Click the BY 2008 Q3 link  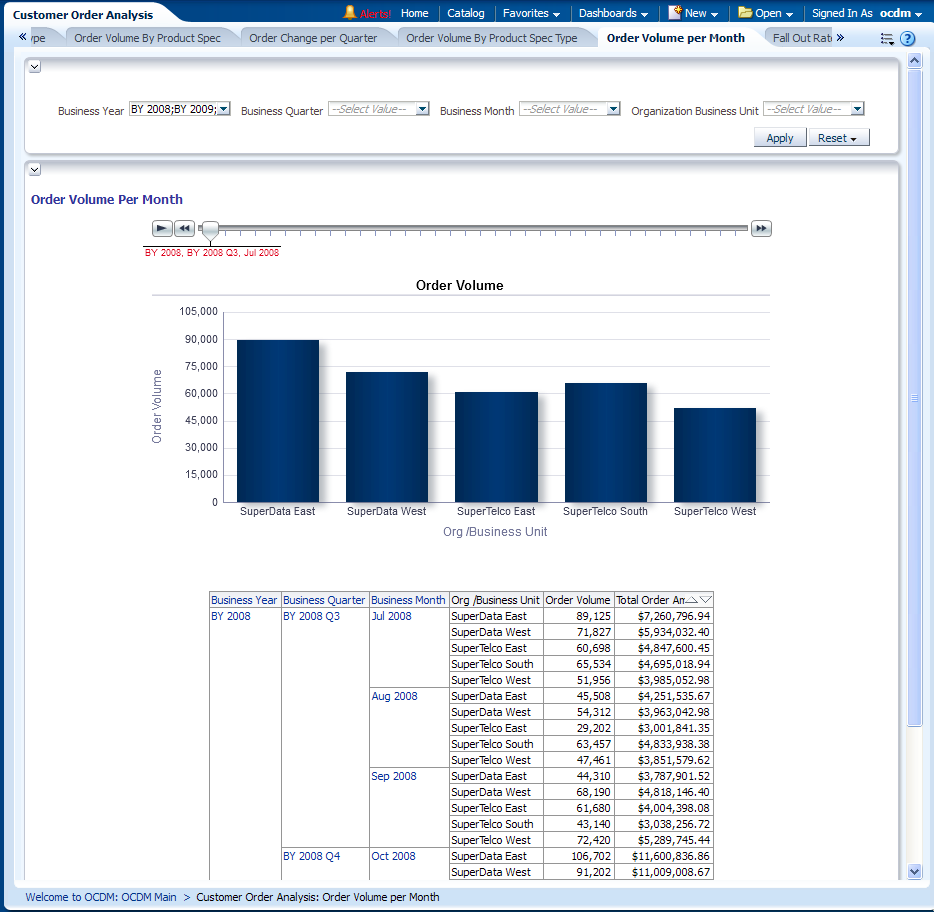pyautogui.click(x=311, y=616)
